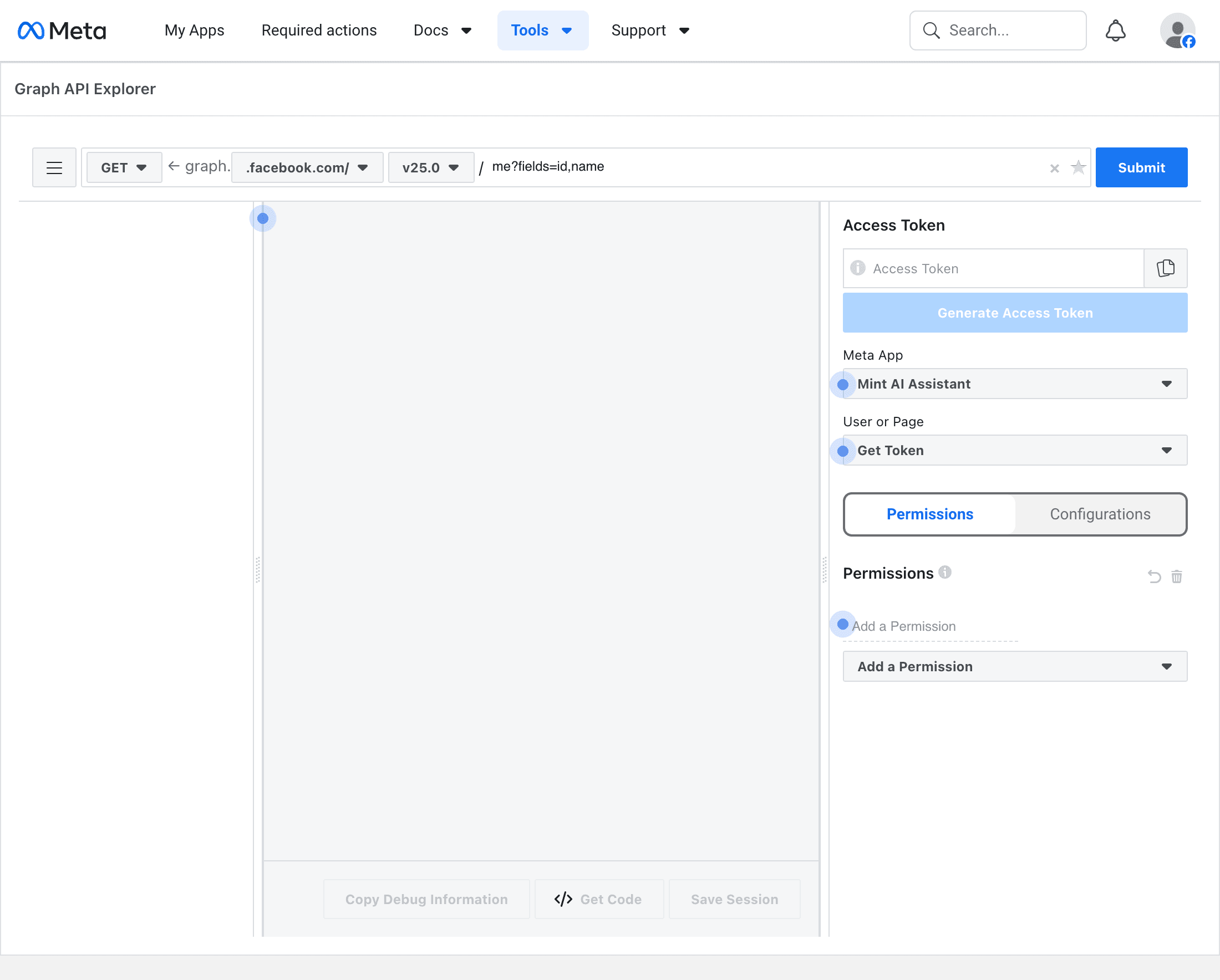
Task: Open the Mint AI Assistant app dropdown
Action: [1015, 384]
